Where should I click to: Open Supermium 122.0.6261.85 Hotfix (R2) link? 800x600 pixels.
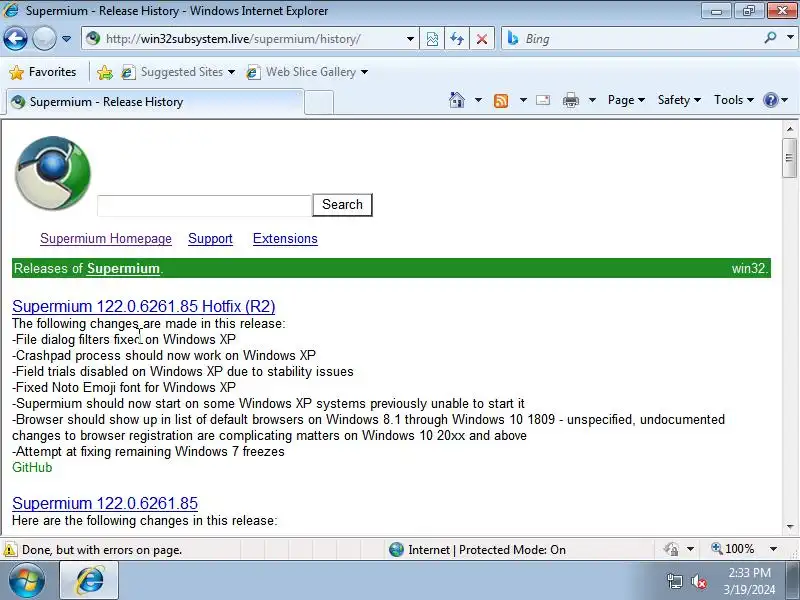(x=144, y=306)
